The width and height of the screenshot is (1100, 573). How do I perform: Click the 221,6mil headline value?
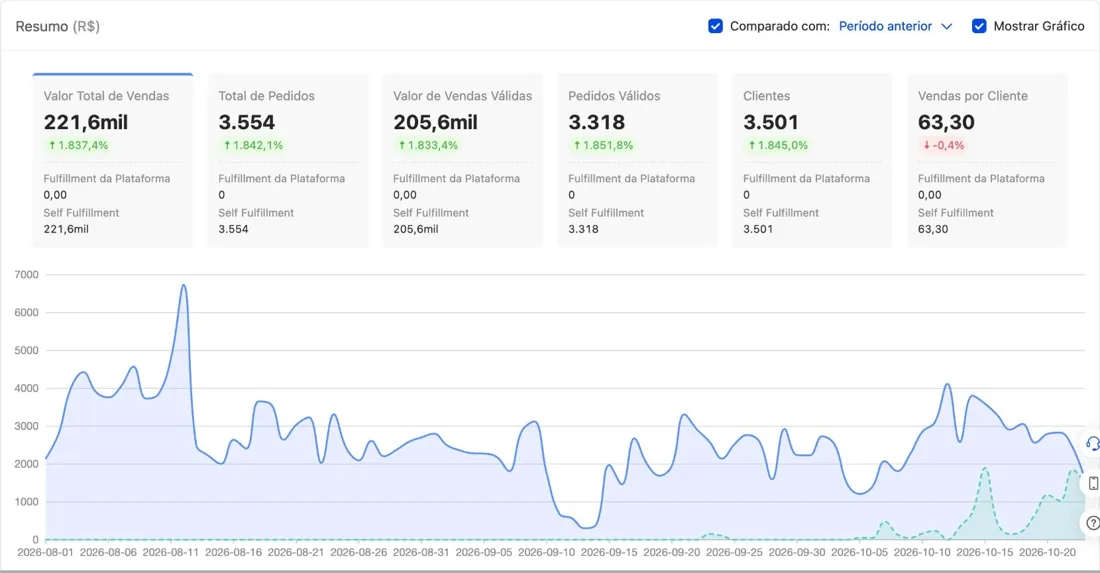(86, 122)
